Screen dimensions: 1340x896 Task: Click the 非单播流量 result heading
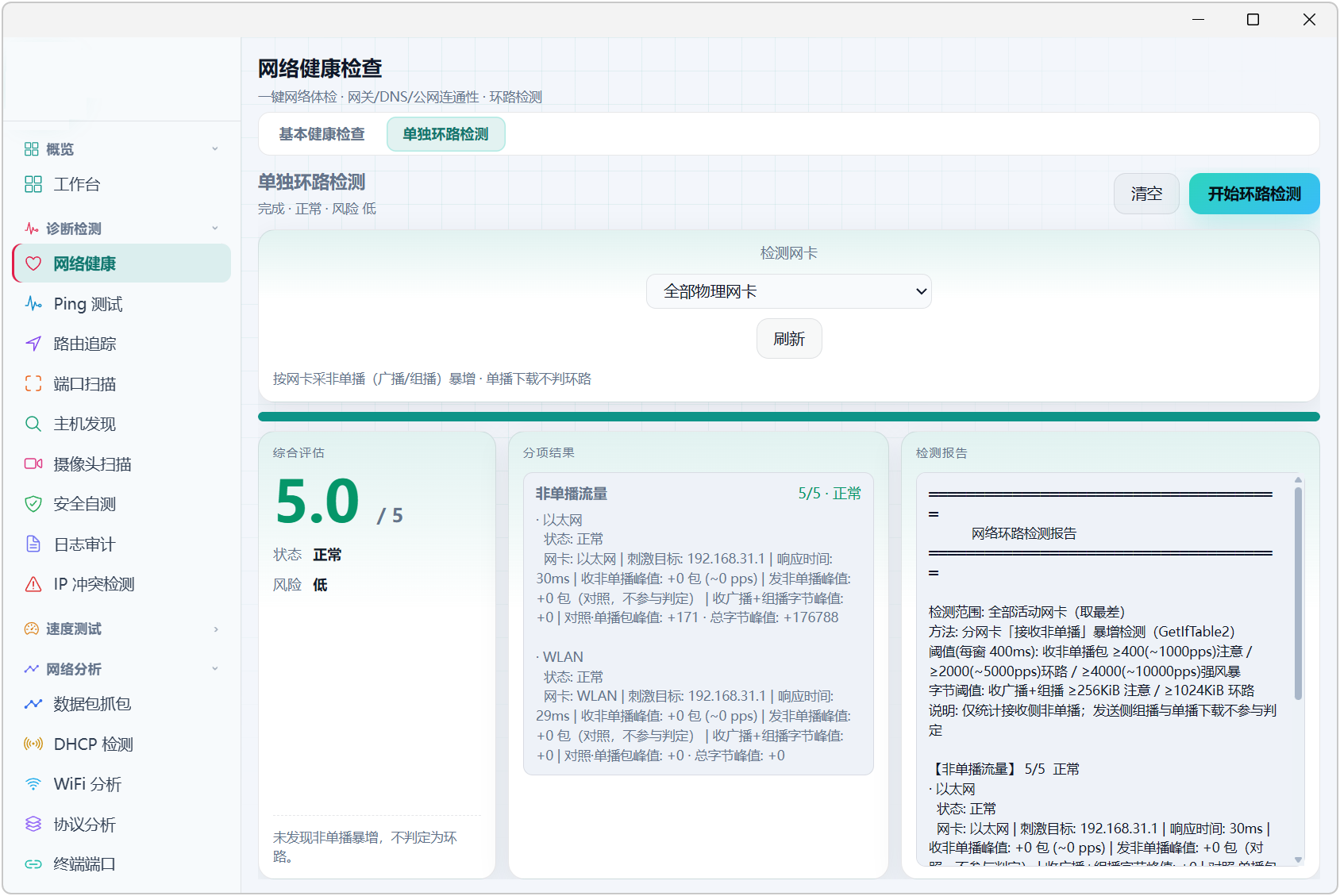pos(572,494)
